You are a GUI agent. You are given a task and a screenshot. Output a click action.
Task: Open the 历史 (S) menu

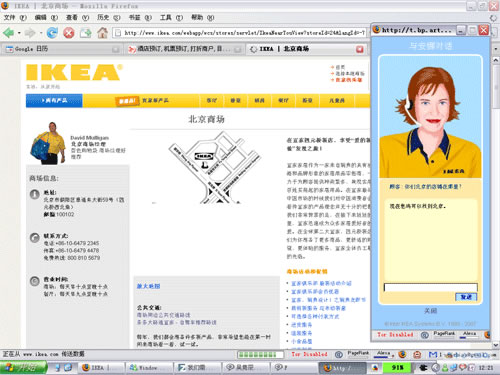[x=108, y=17]
